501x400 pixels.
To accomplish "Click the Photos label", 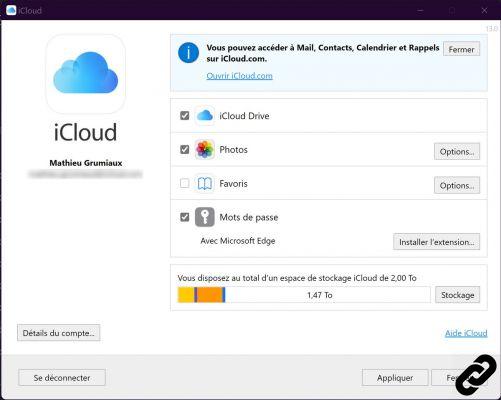I will [x=233, y=150].
